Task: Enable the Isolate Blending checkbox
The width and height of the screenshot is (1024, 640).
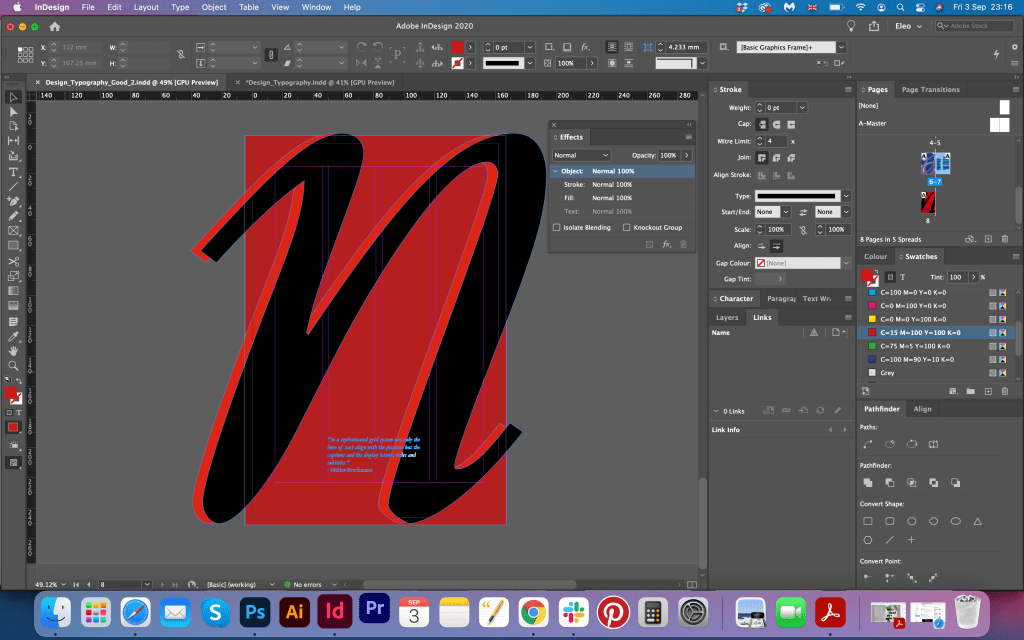Action: pos(557,227)
